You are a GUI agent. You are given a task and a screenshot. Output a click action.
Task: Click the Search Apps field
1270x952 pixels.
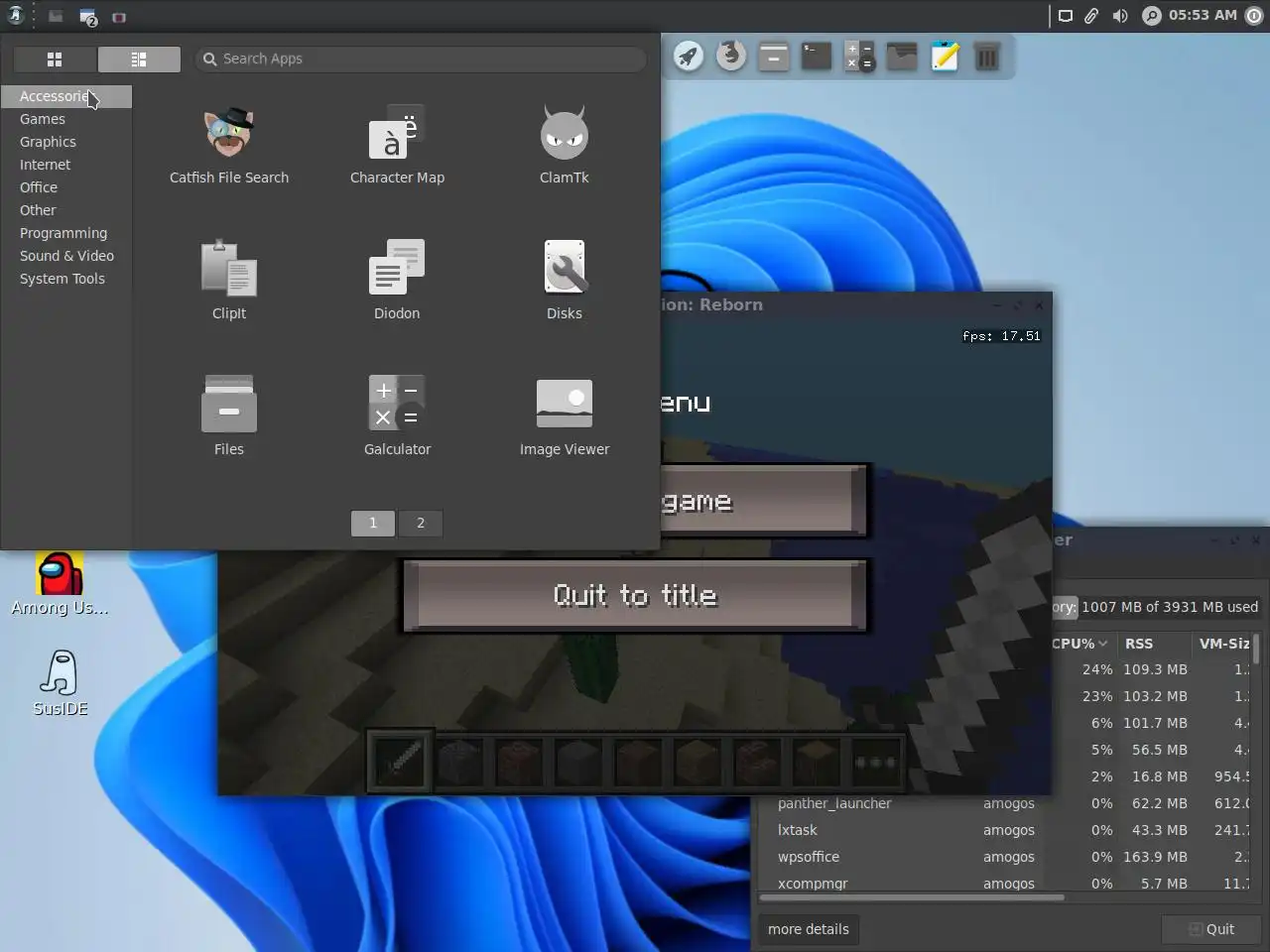click(x=421, y=59)
